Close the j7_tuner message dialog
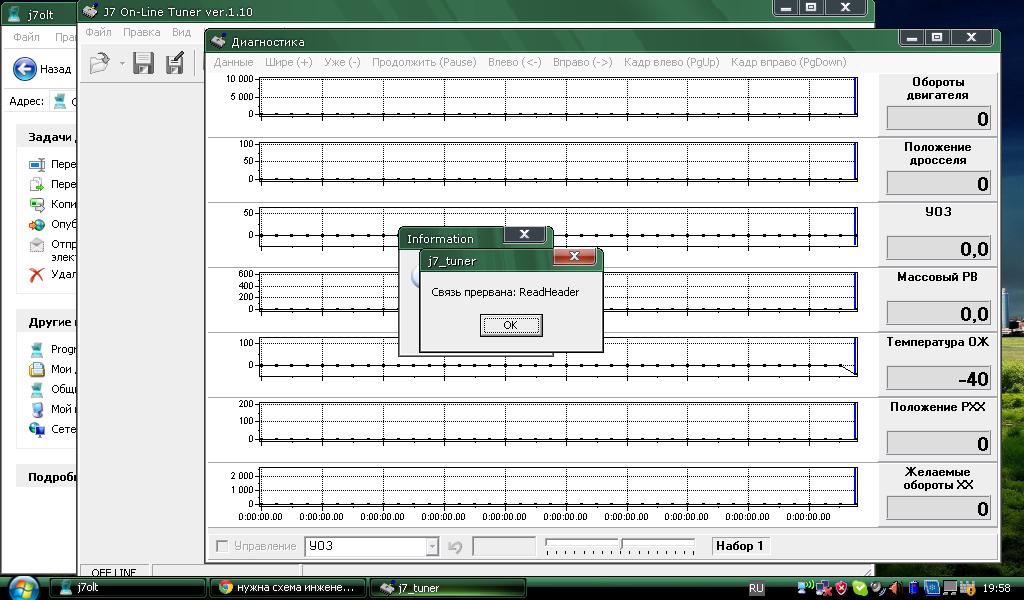1024x600 pixels. [x=574, y=257]
